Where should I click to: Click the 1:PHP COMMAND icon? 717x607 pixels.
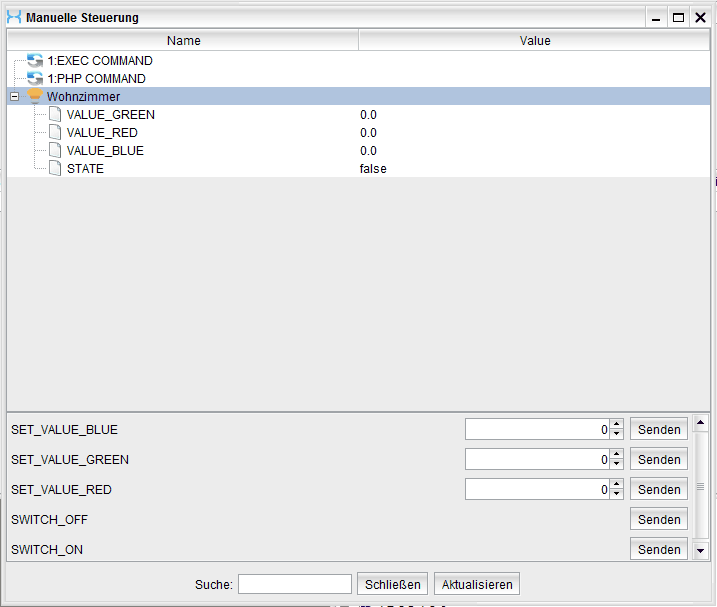[x=35, y=79]
